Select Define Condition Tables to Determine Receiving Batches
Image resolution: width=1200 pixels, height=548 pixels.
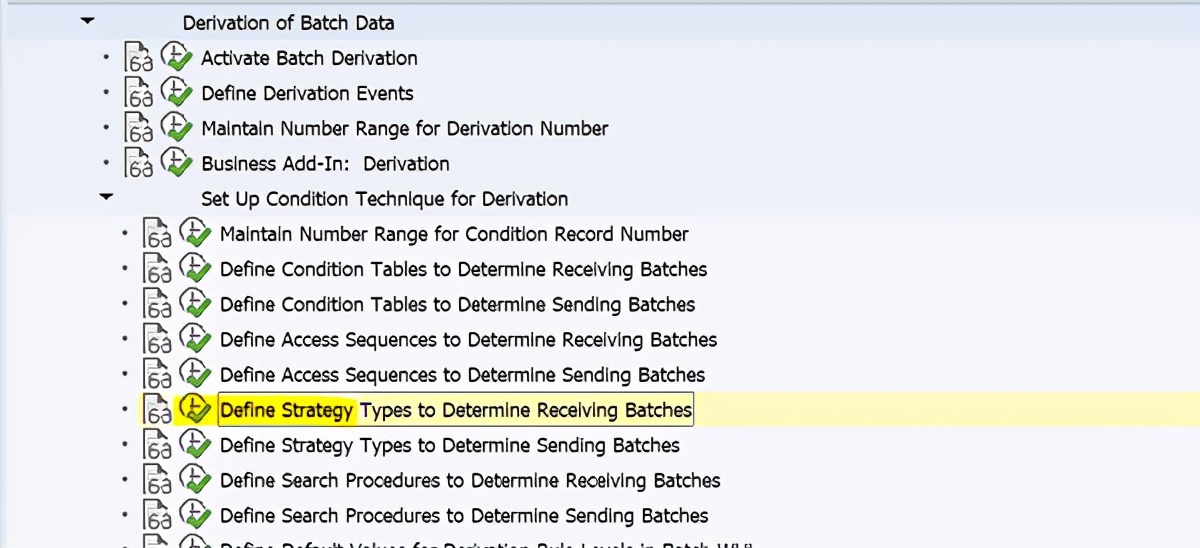(x=463, y=270)
